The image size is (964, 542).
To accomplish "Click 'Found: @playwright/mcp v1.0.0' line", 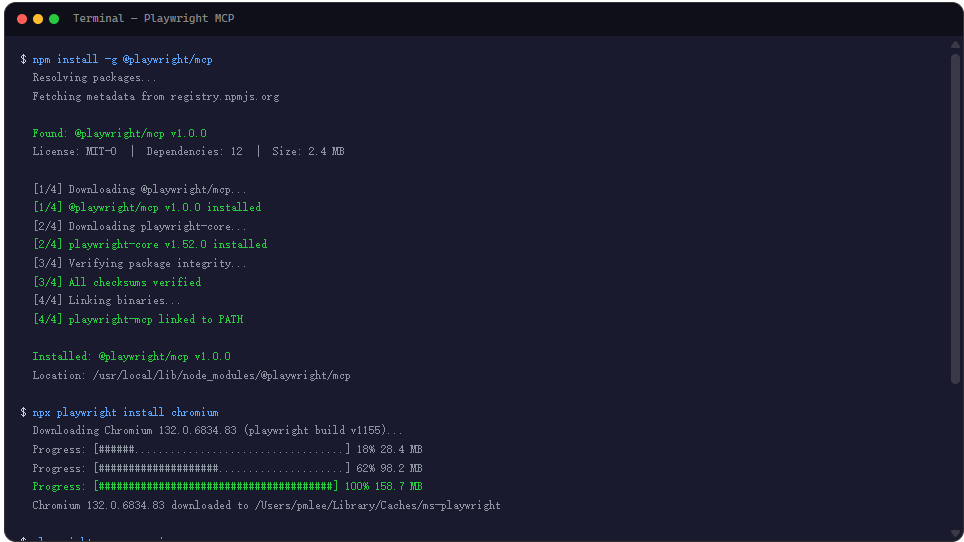I will coord(119,133).
